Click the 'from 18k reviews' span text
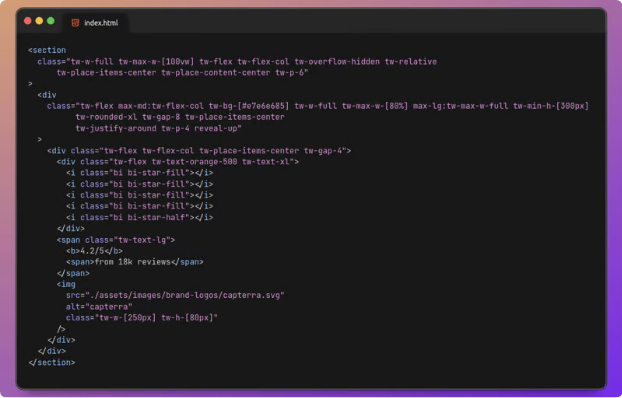 pyautogui.click(x=135, y=262)
